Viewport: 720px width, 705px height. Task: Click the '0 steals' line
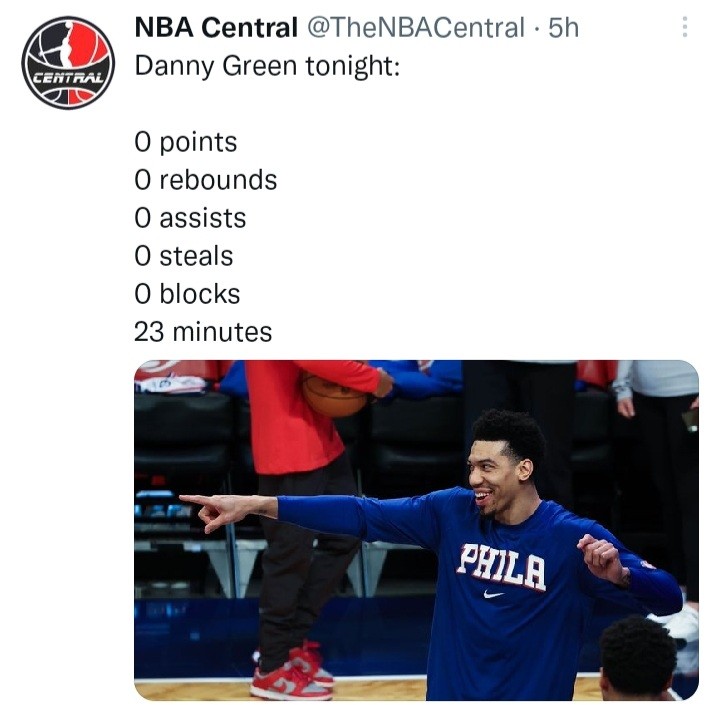184,256
